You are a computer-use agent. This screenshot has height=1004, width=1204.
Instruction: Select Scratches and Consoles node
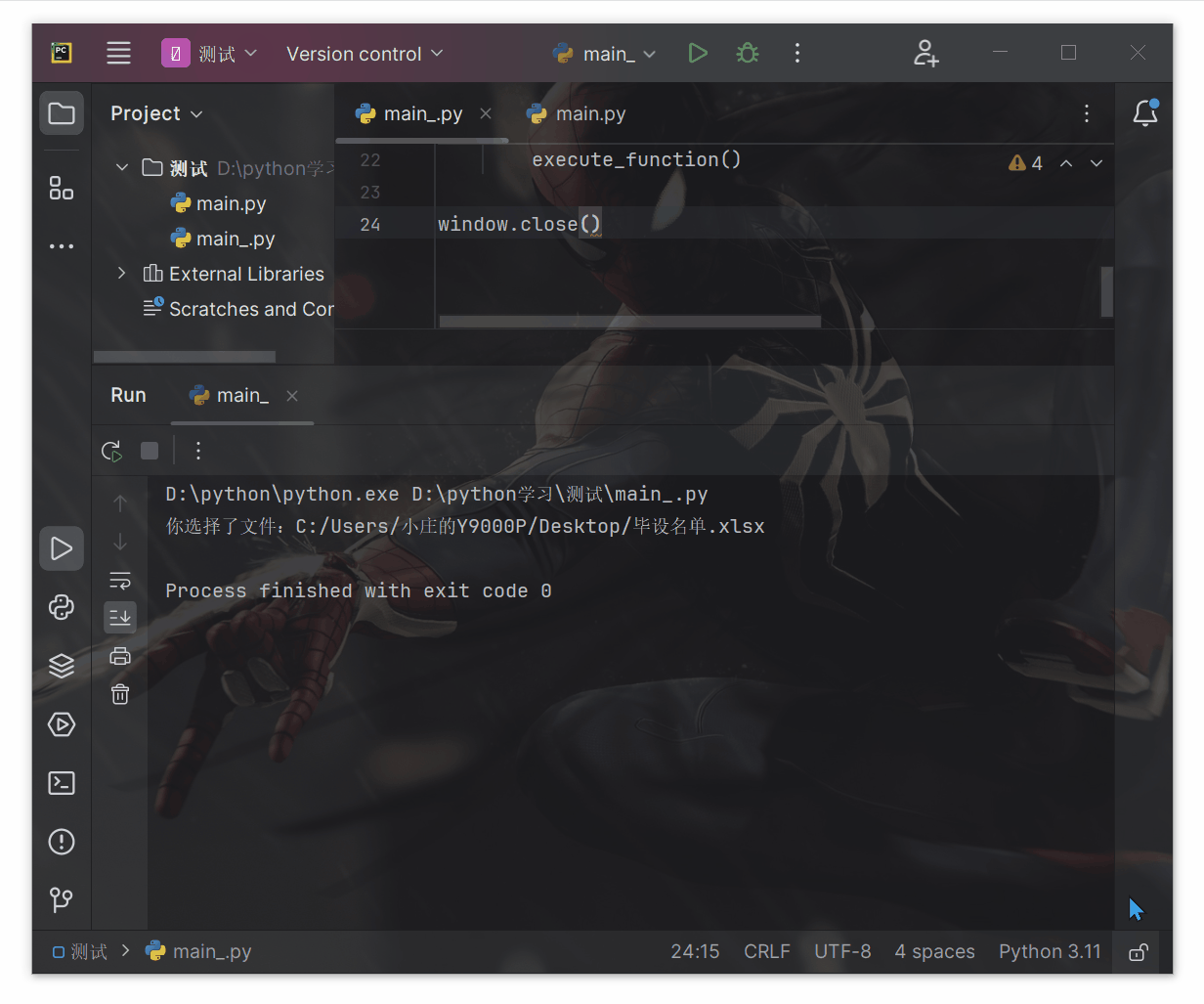point(238,309)
